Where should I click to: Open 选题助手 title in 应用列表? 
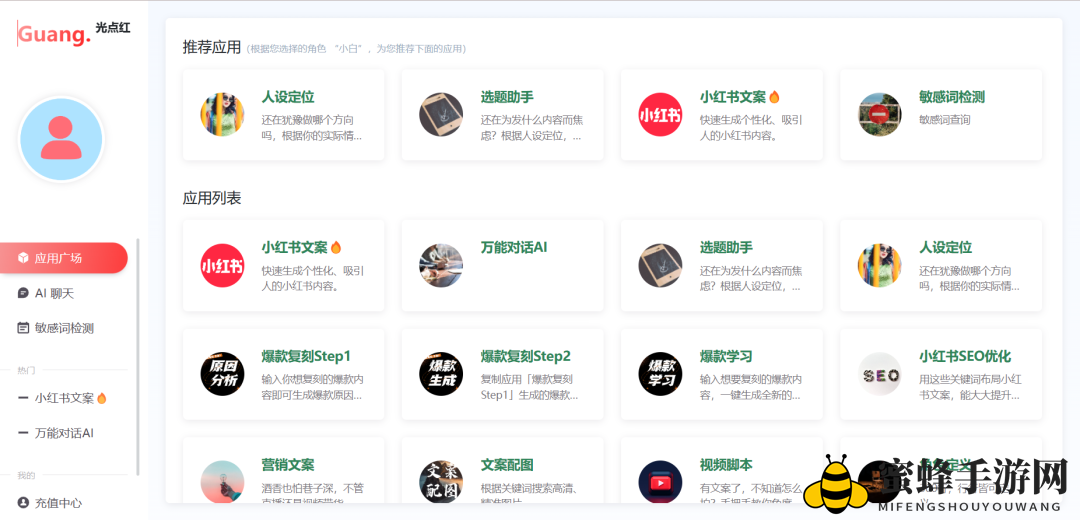[x=726, y=247]
